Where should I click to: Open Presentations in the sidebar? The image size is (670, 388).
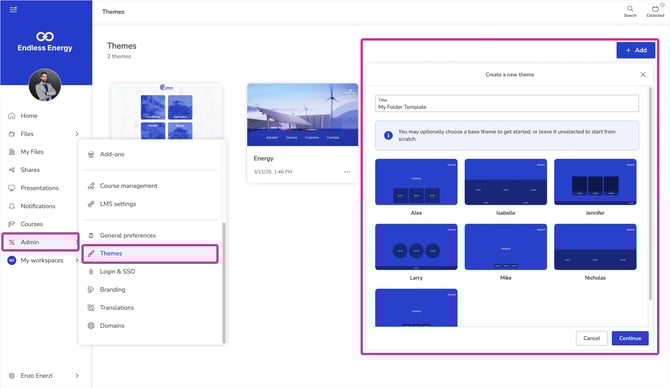[41, 188]
